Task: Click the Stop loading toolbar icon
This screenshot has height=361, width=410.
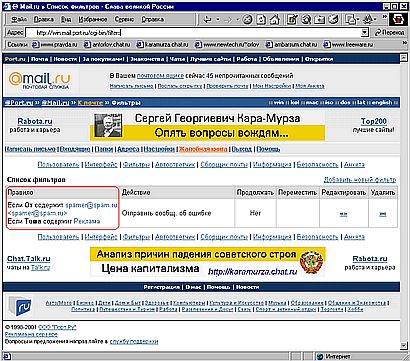Action: tap(247, 20)
